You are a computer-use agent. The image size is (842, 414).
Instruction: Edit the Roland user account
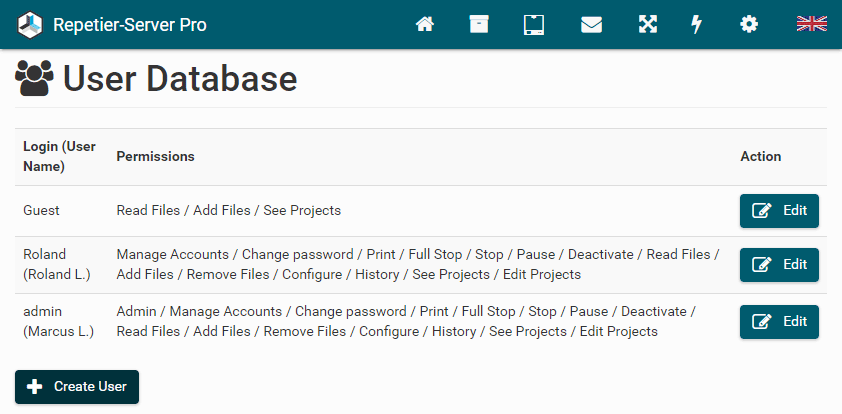[x=779, y=264]
